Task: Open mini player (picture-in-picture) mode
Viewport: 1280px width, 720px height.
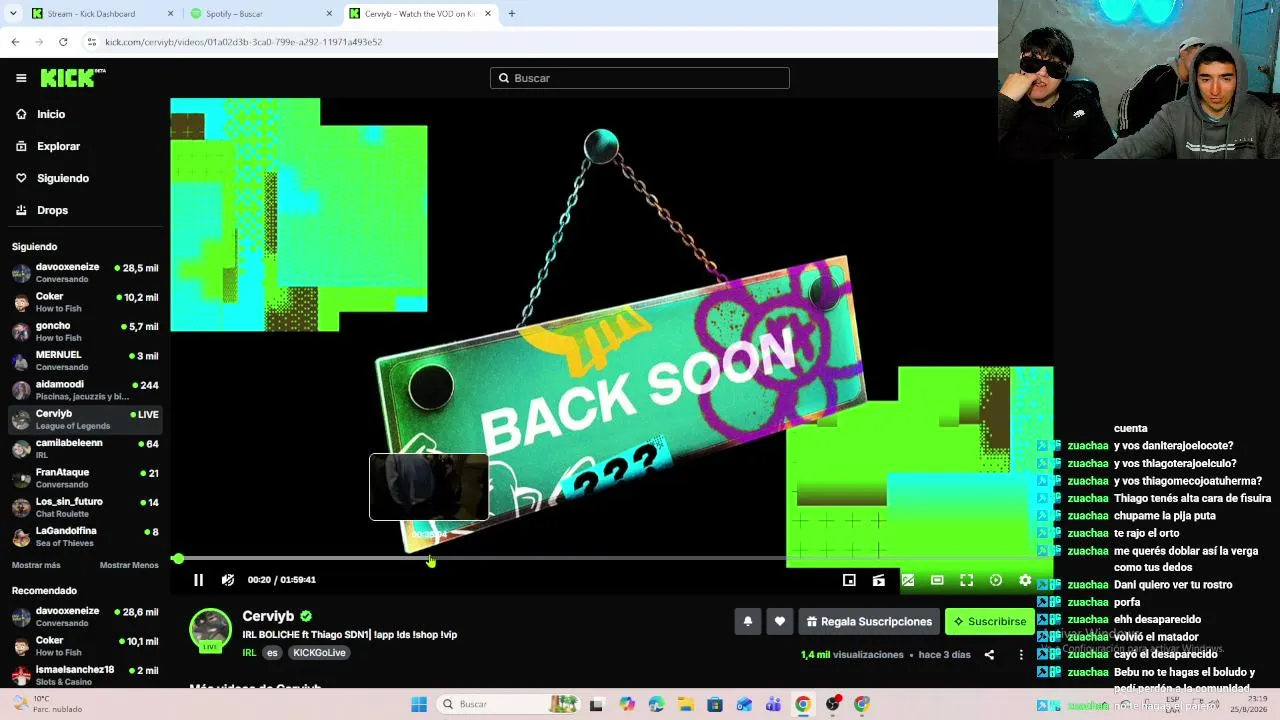Action: click(x=849, y=580)
